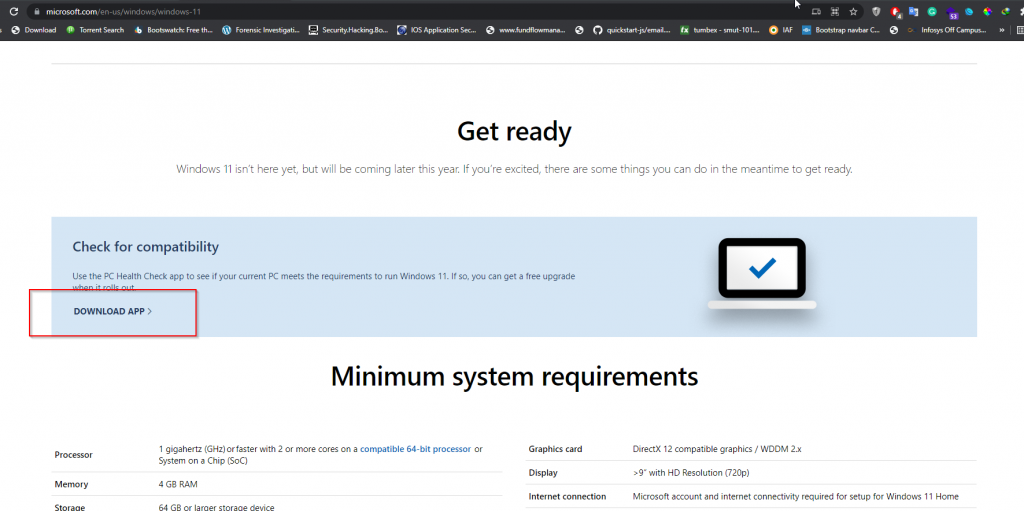Click the Get ready heading
The width and height of the screenshot is (1024, 511).
click(x=514, y=131)
